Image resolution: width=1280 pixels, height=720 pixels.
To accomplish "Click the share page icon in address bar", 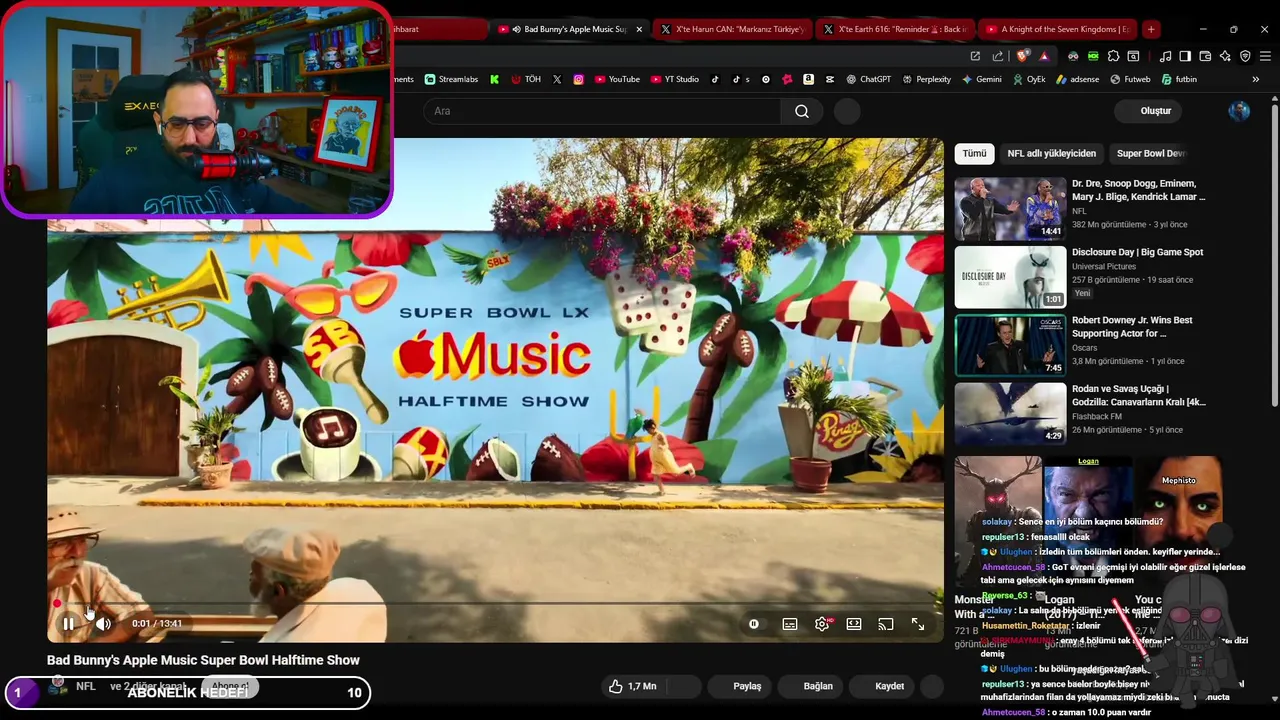I will (x=998, y=57).
